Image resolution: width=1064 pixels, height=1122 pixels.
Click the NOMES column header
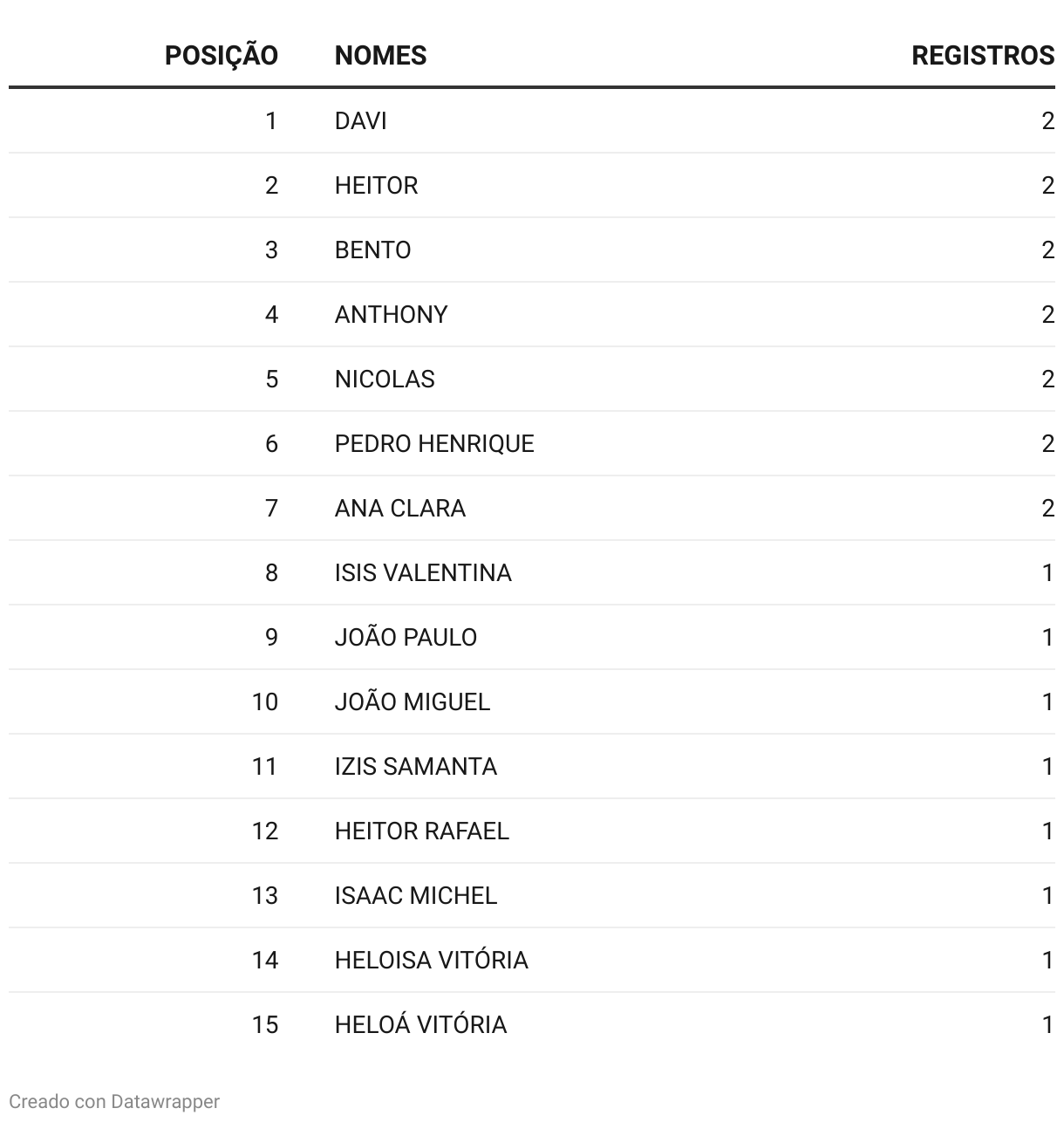click(380, 56)
